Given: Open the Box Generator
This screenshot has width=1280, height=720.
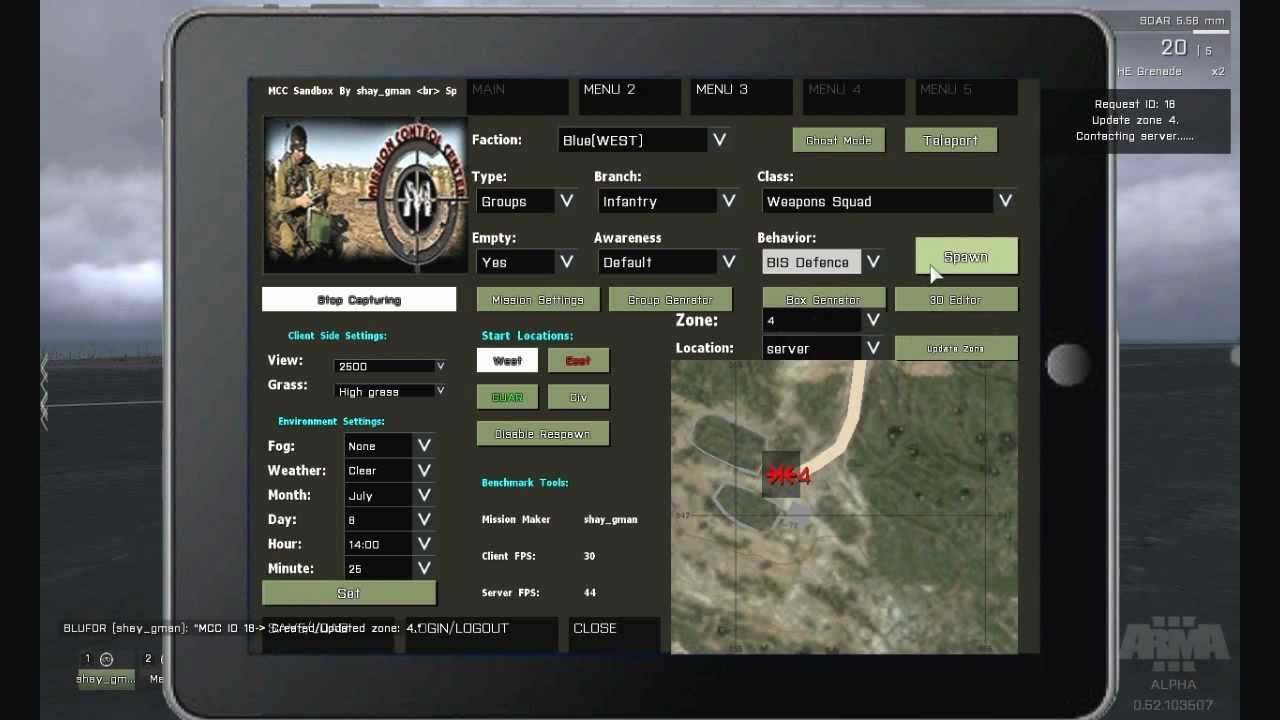Looking at the screenshot, I should click(x=823, y=299).
